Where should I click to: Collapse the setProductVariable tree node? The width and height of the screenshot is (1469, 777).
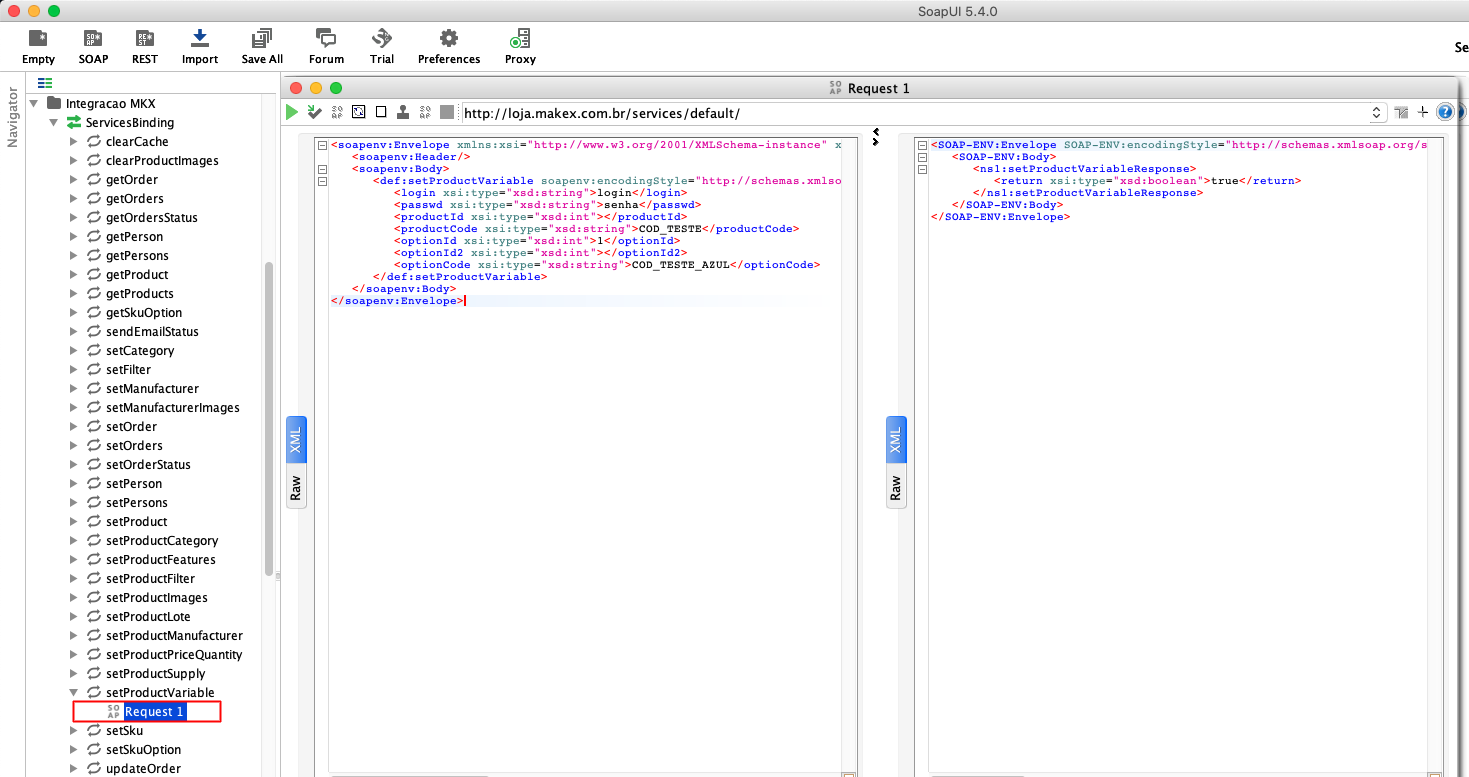[74, 693]
